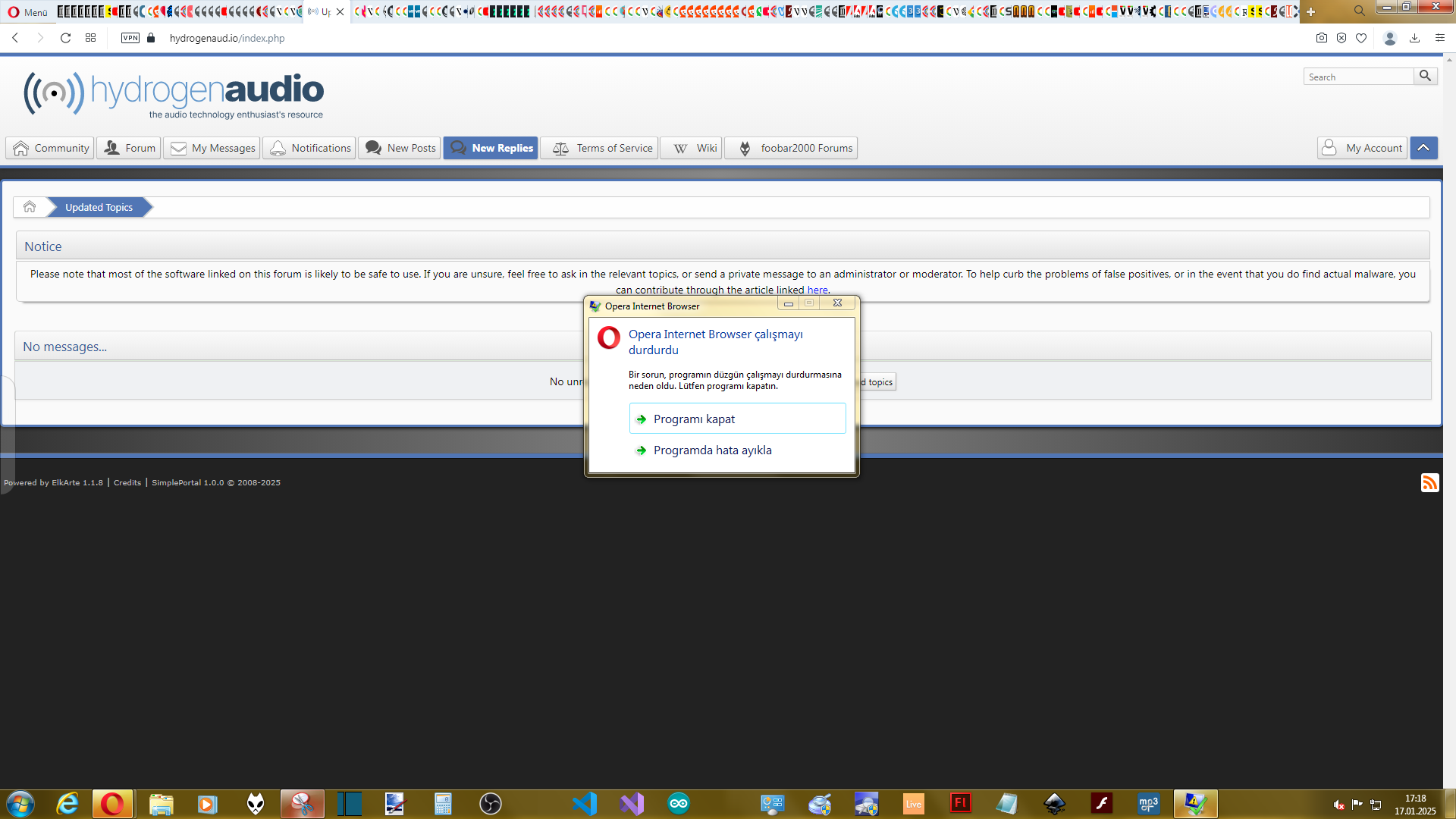1456x819 pixels.
Task: Click the Home breadcrumb icon
Action: click(30, 207)
